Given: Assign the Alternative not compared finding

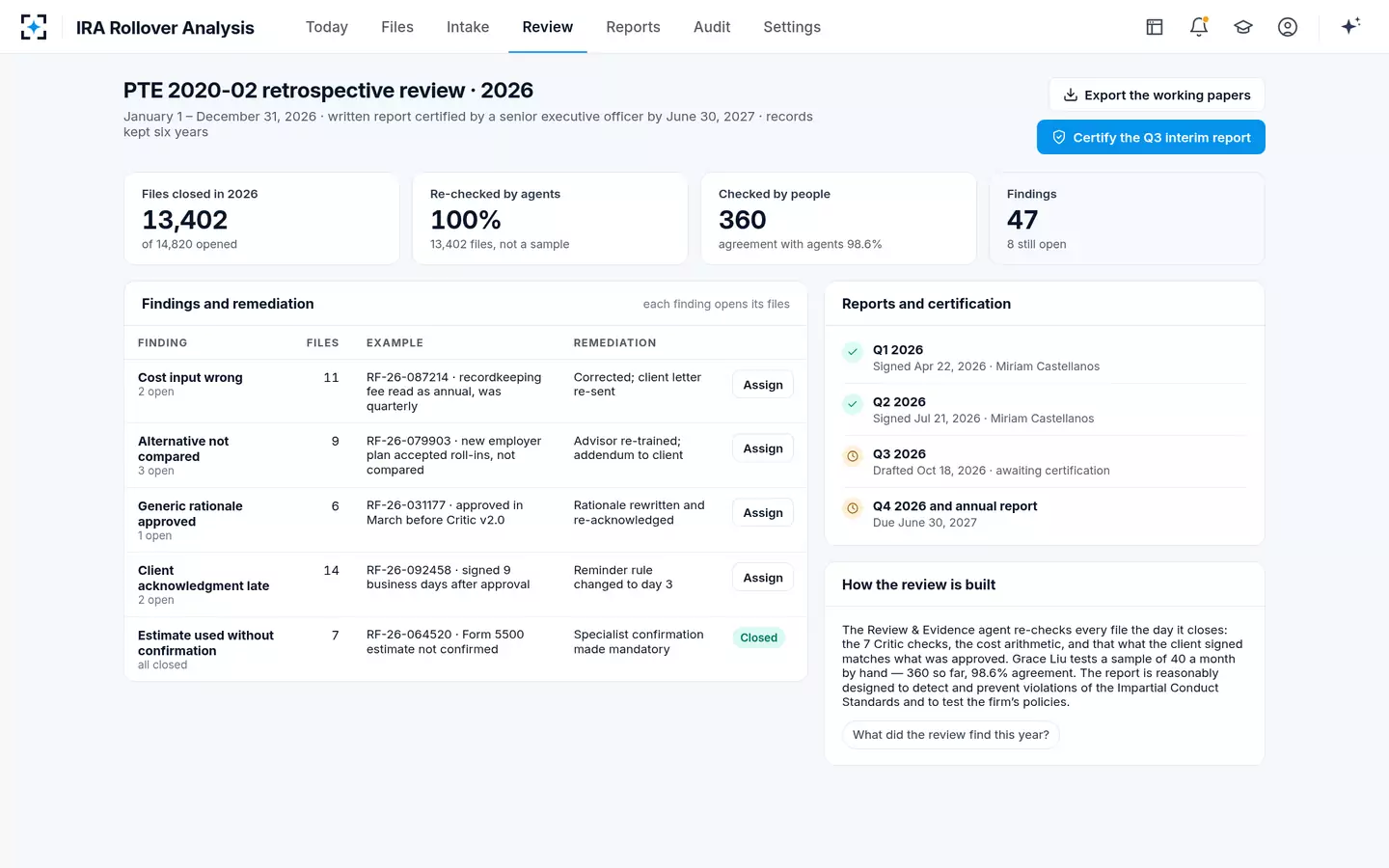Looking at the screenshot, I should 763,448.
